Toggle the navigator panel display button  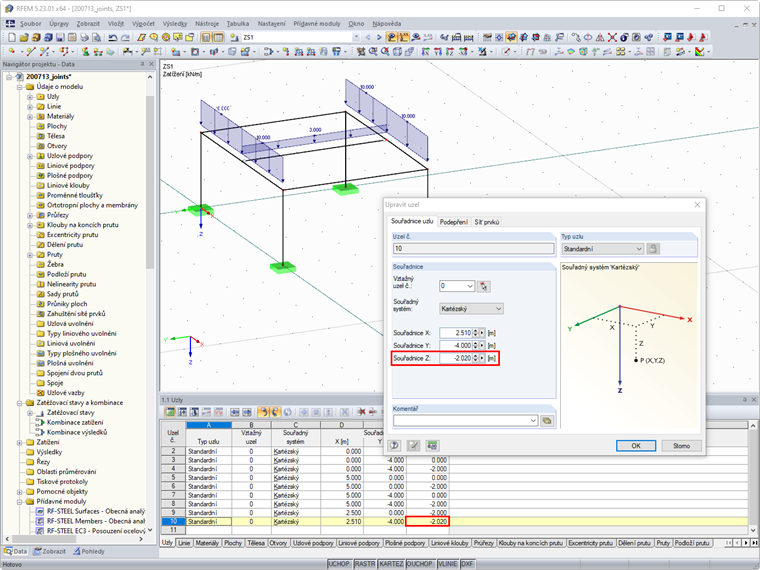pyautogui.click(x=206, y=37)
